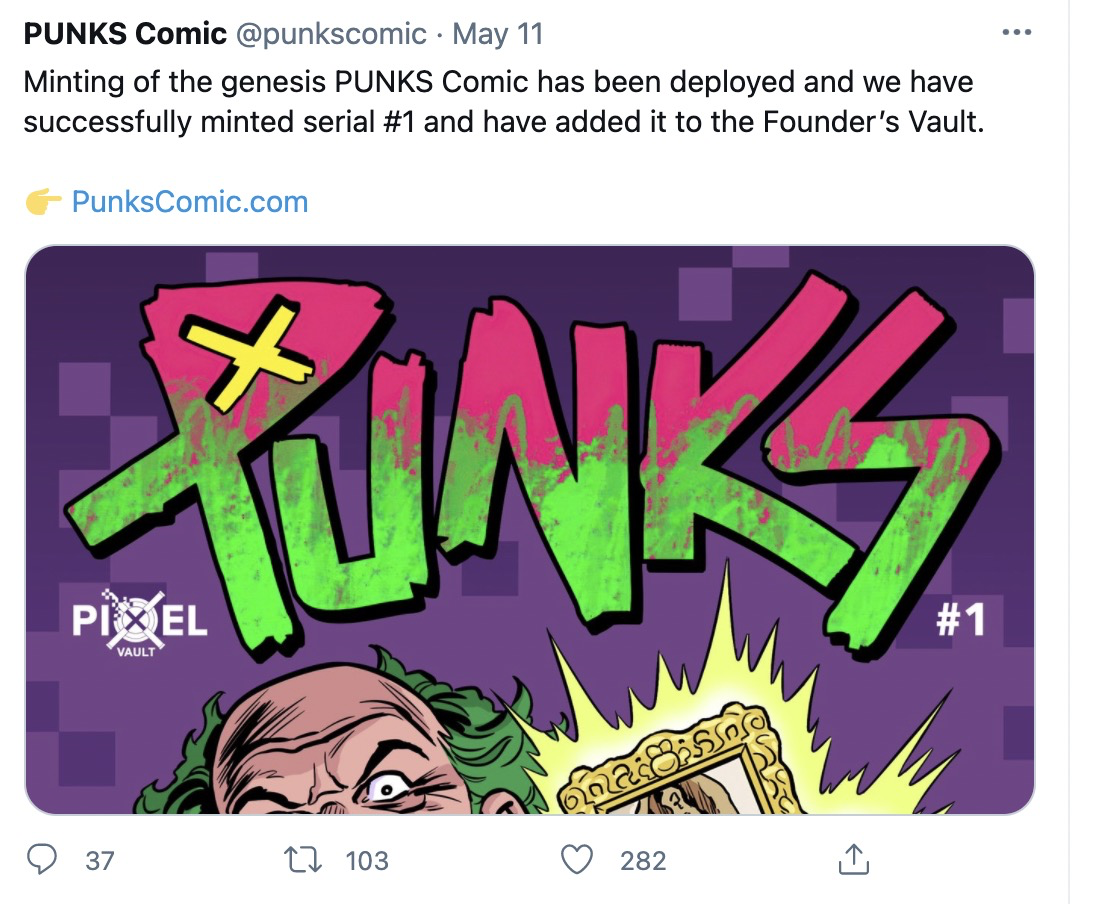The image size is (1094, 904).
Task: Click the pointing hand emoji
Action: tap(43, 202)
